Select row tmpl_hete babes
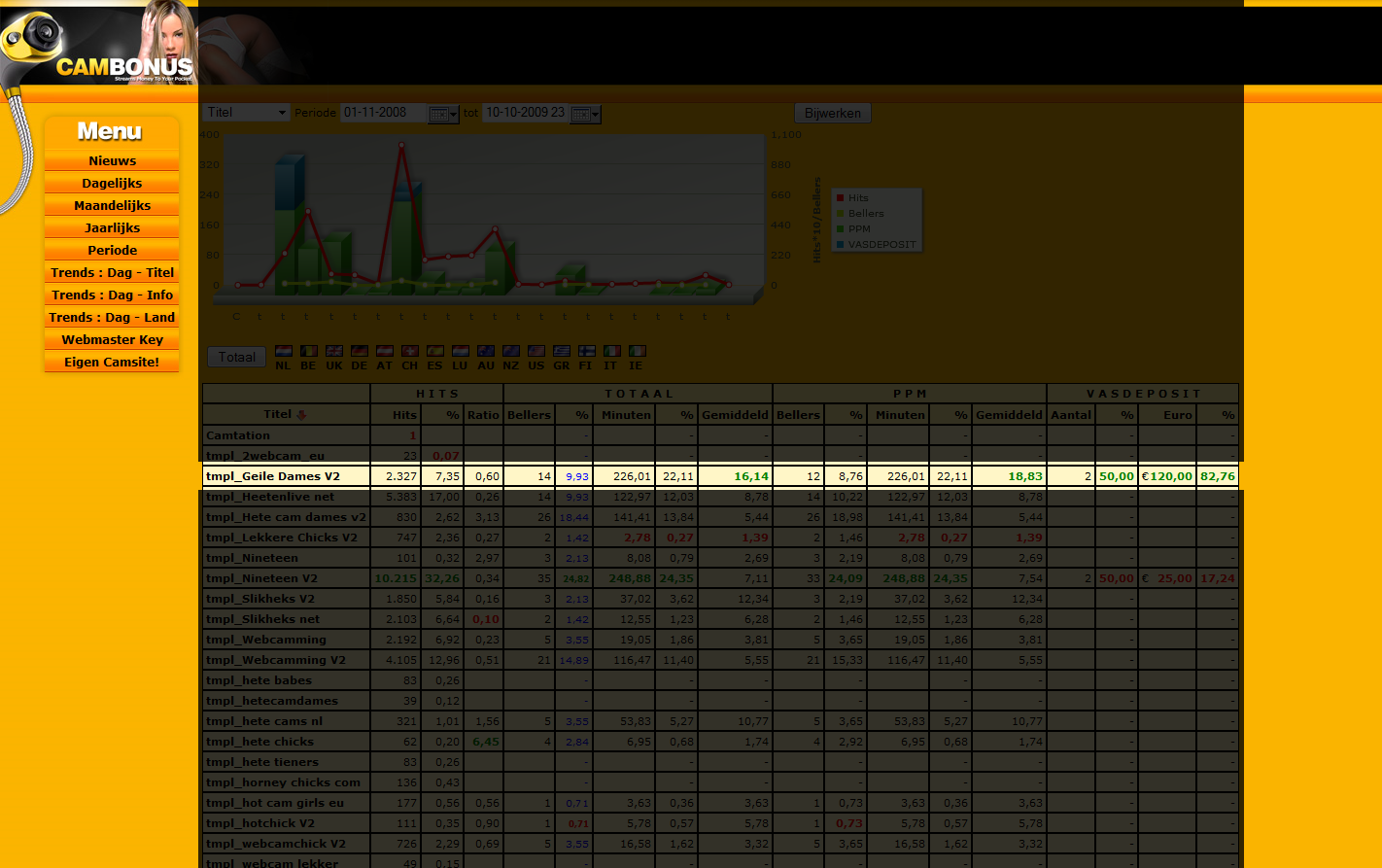The width and height of the screenshot is (1382, 868). click(x=720, y=680)
